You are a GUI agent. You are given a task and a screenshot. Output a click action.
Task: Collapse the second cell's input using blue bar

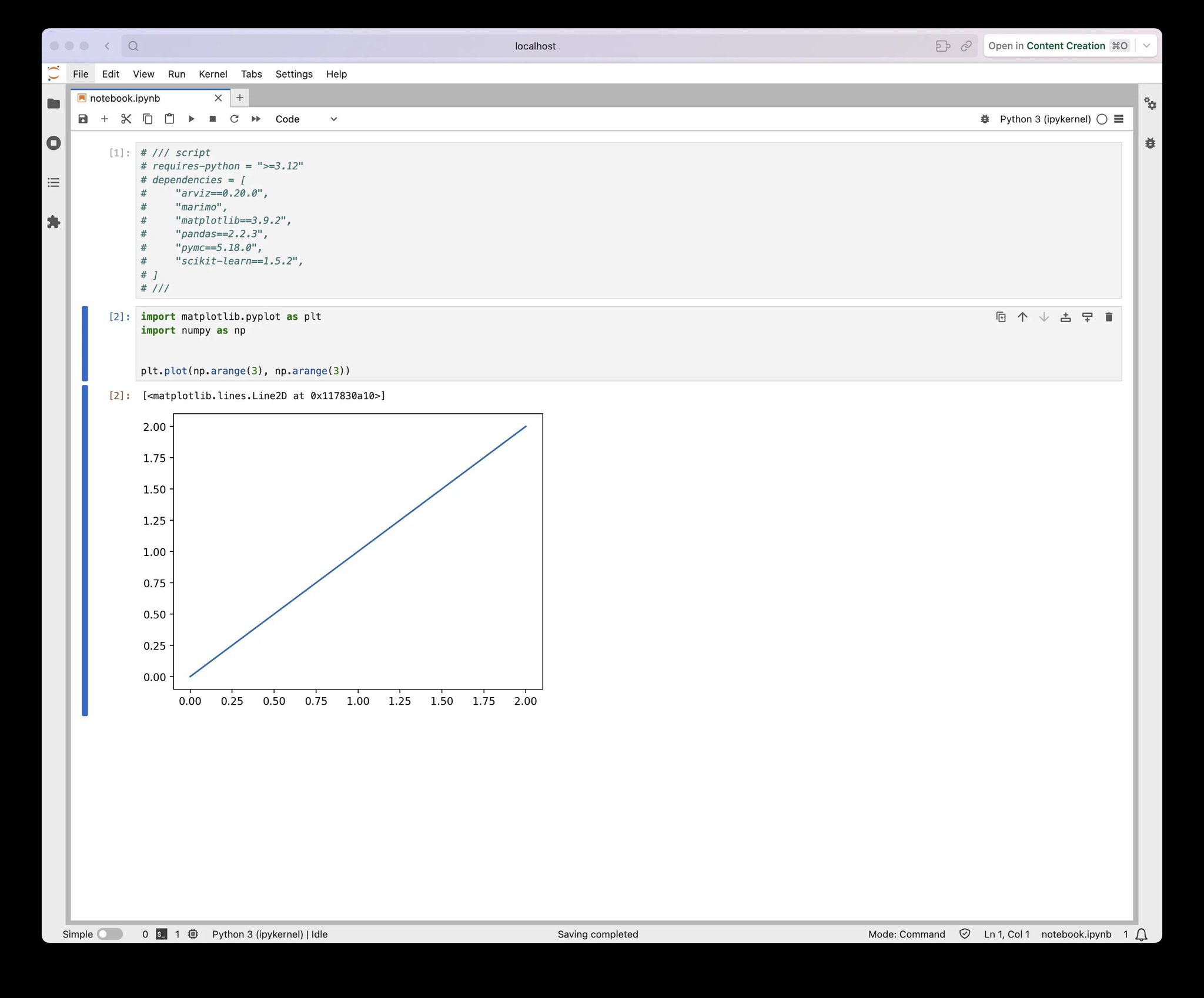(x=85, y=343)
